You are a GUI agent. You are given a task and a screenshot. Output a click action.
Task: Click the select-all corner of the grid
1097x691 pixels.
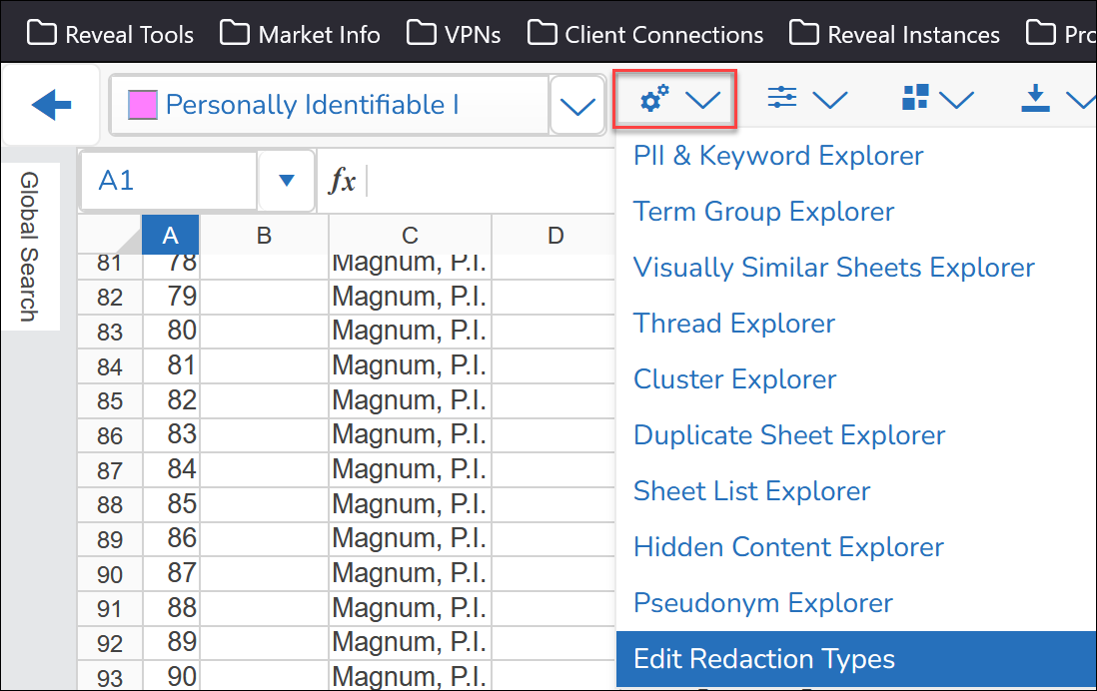(x=110, y=235)
